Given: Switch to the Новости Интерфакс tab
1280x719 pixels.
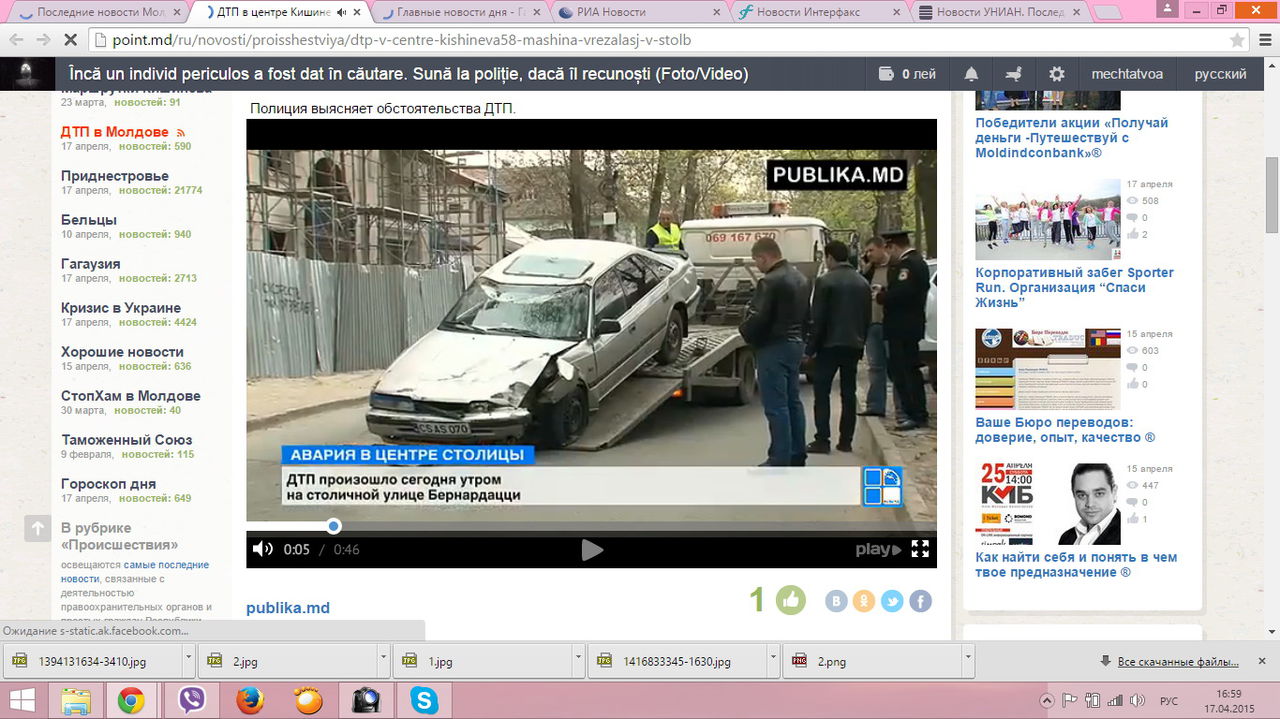Looking at the screenshot, I should [818, 12].
